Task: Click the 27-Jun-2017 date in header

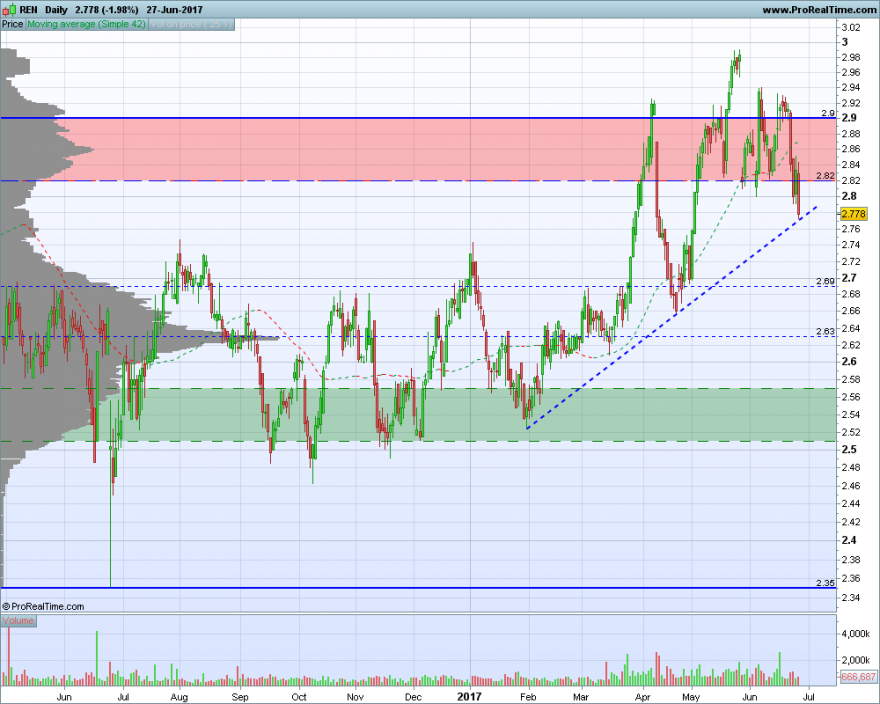Action: point(175,10)
